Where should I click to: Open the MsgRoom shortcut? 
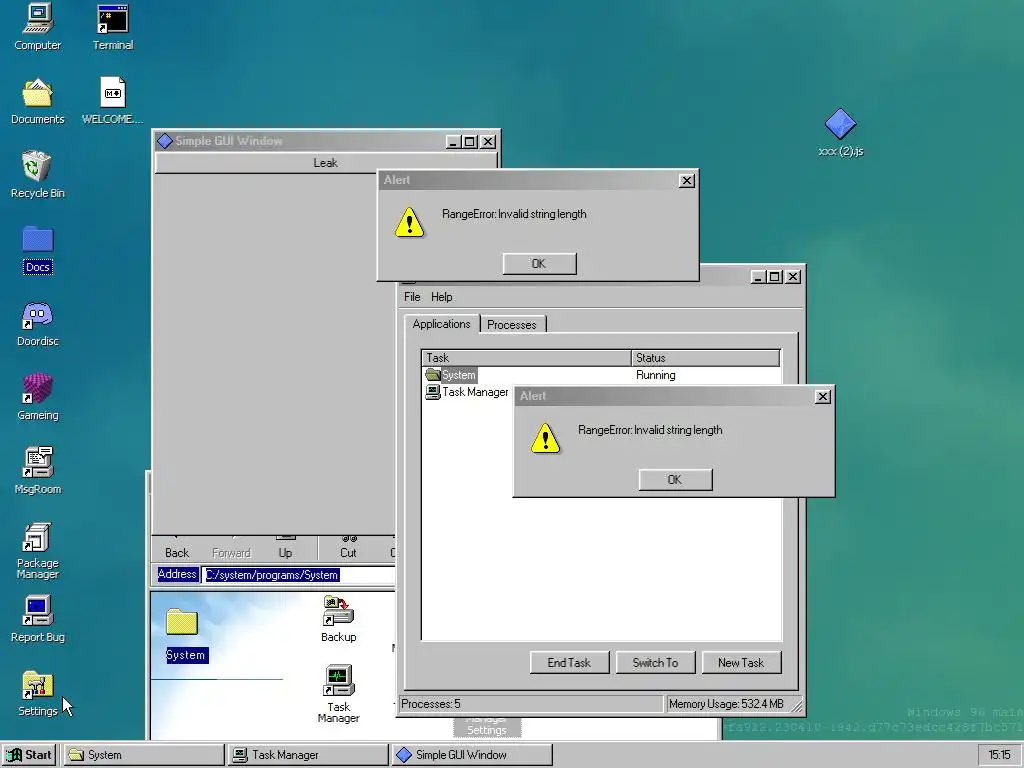[x=37, y=471]
